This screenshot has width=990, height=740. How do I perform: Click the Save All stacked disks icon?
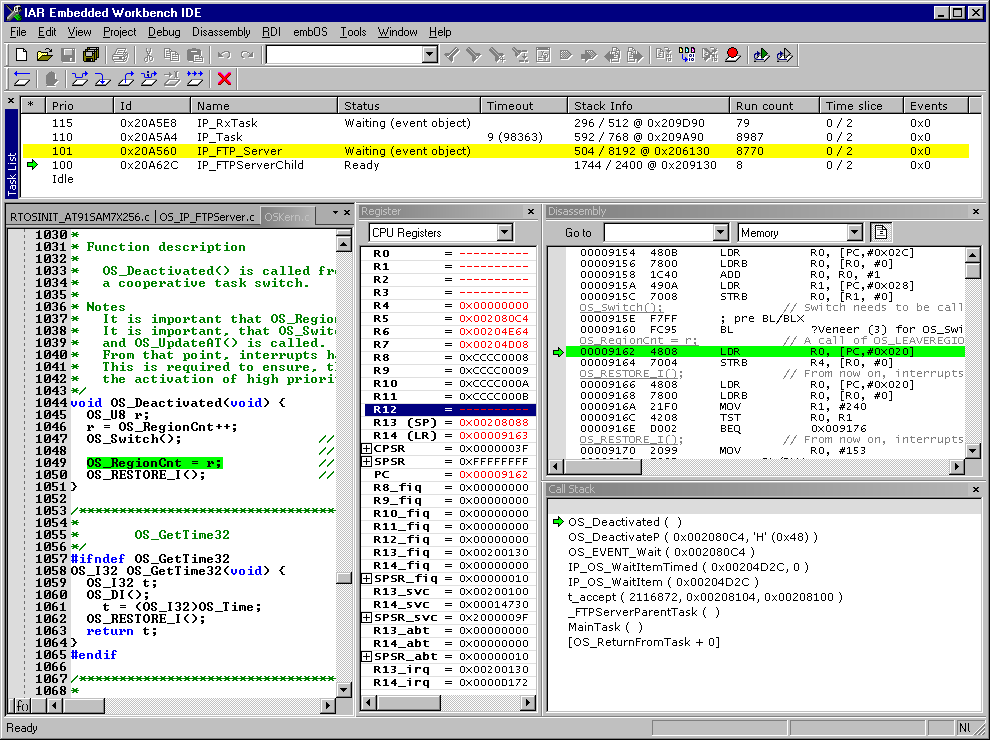click(x=91, y=56)
